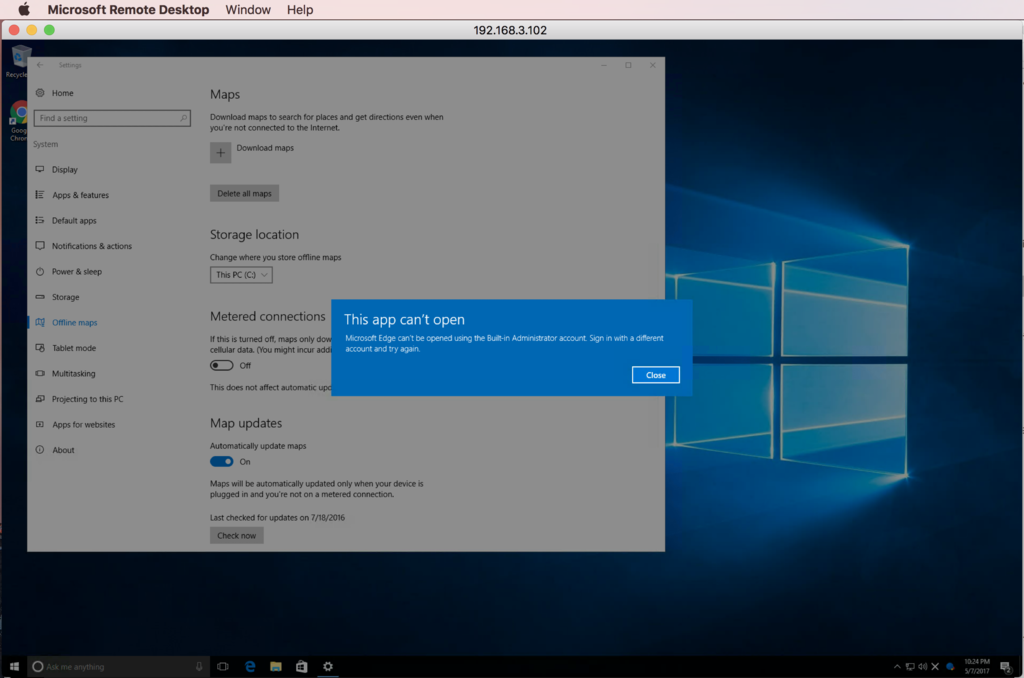Click the search magnifier in Find a setting
The image size is (1024, 678).
coord(184,118)
